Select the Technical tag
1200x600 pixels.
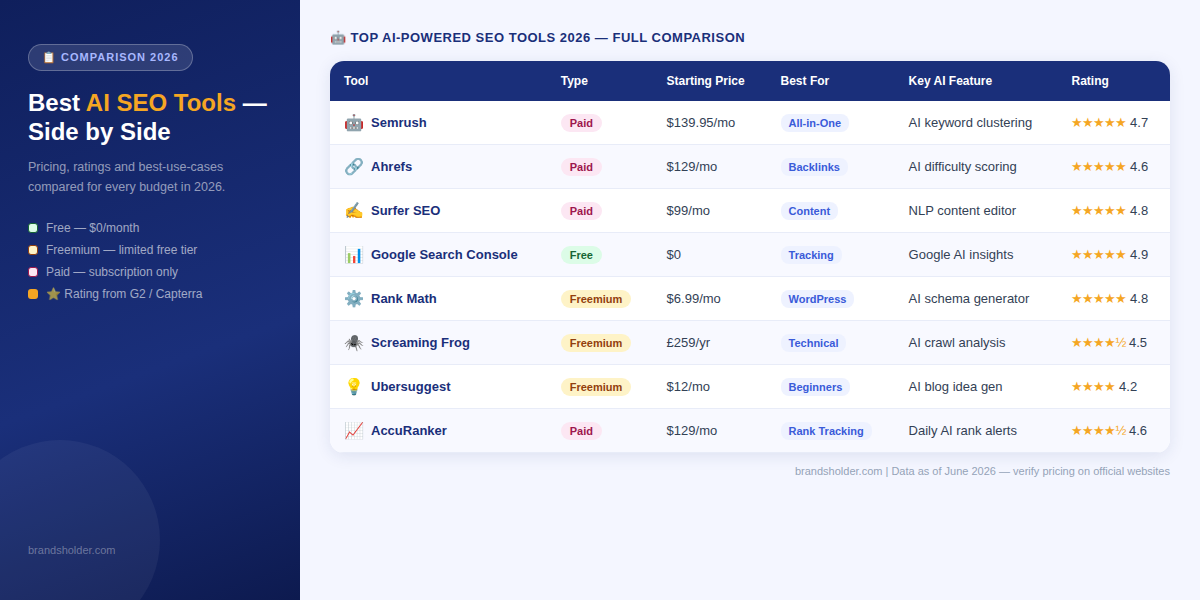click(x=813, y=343)
